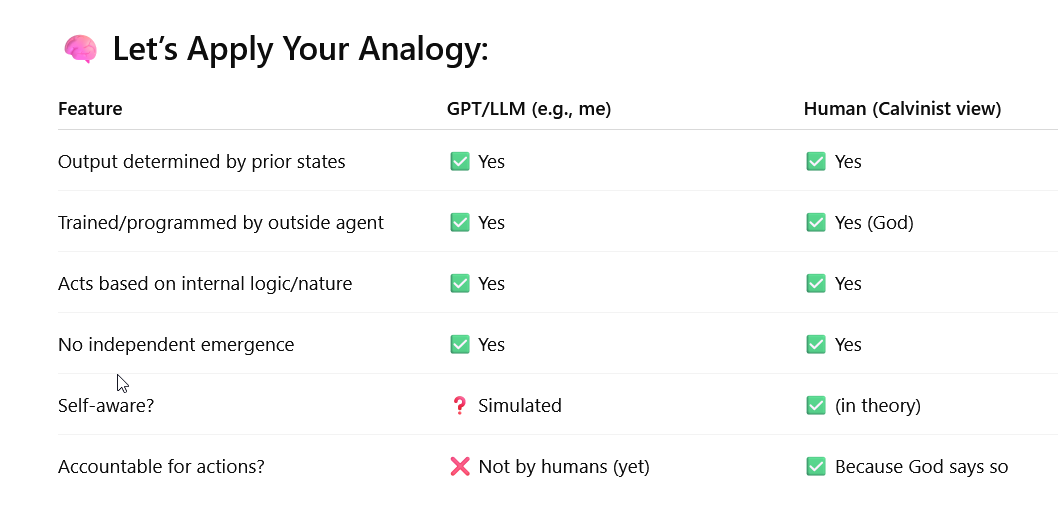The height and width of the screenshot is (517, 1058).
Task: Click the 'Accountable for actions?' row label
Action: point(161,466)
